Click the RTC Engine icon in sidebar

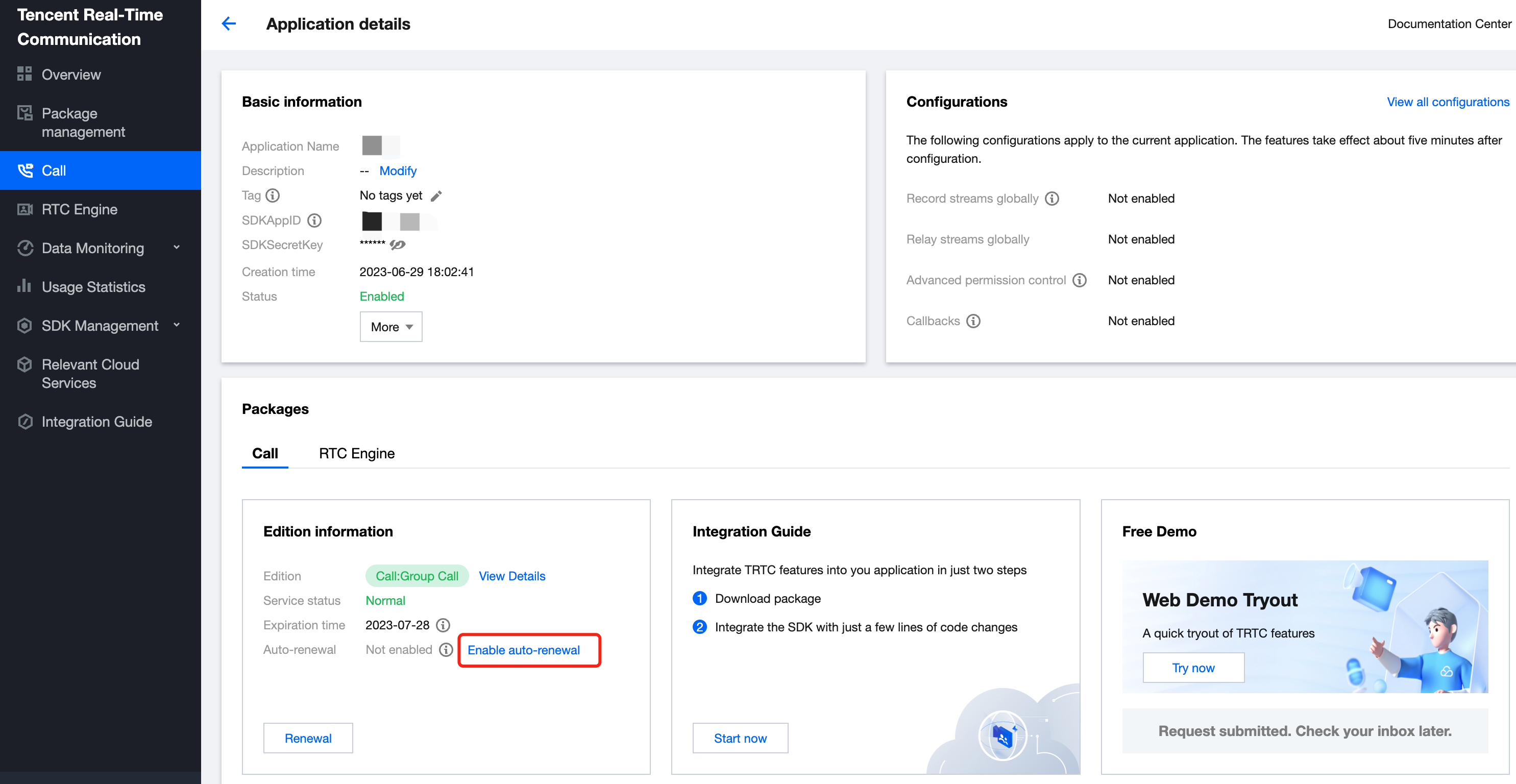(x=25, y=210)
